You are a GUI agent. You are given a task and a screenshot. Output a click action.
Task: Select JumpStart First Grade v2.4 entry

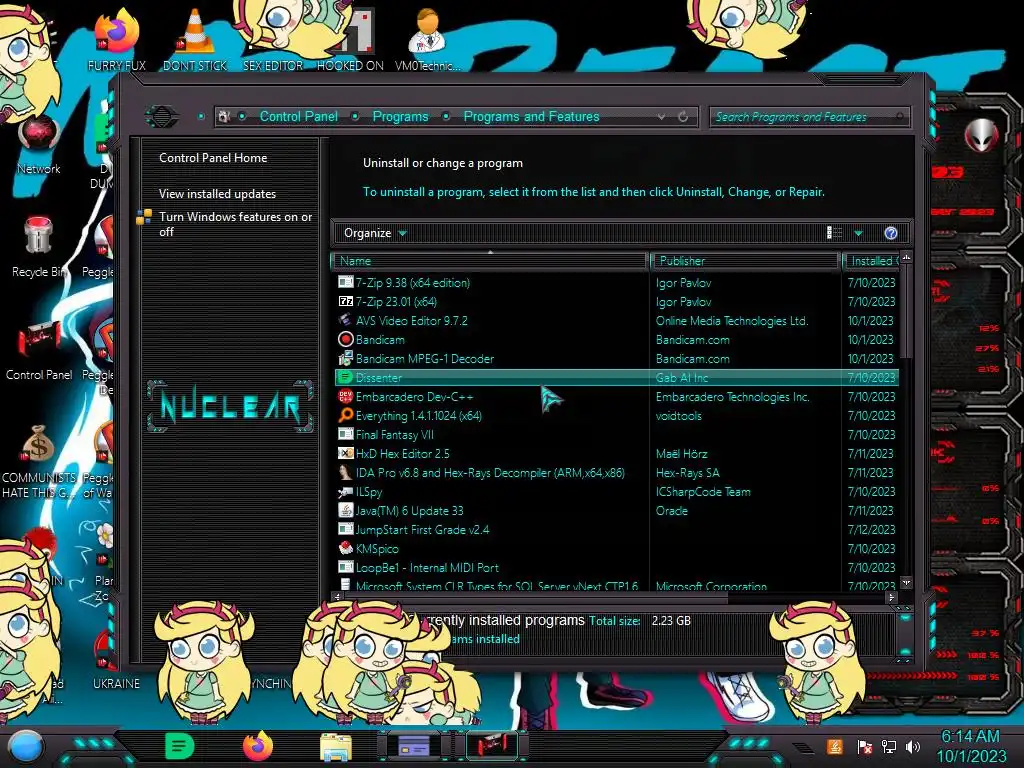point(617,530)
